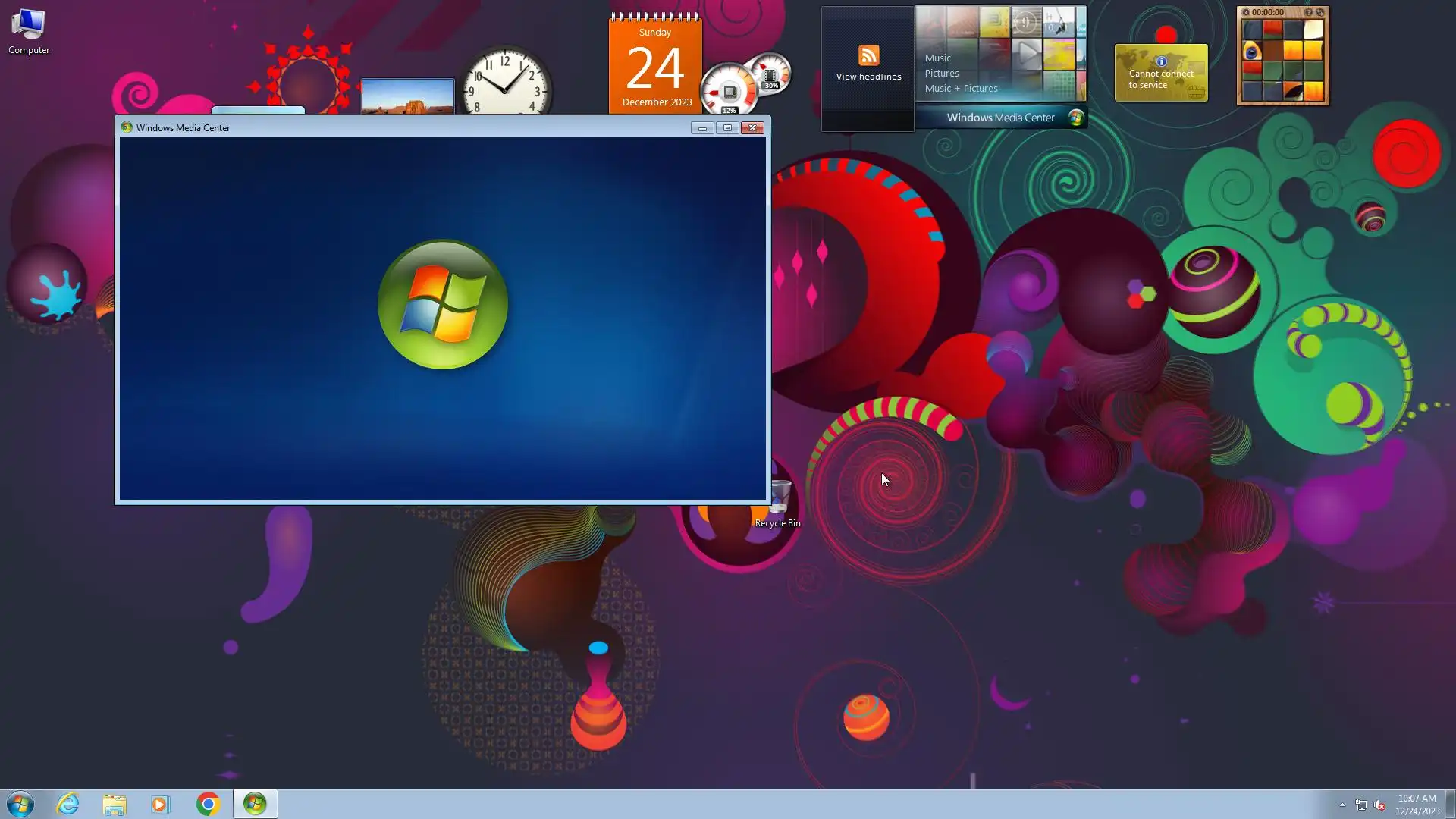Click the RSS feed headlines icon
The height and width of the screenshot is (819, 1456).
coord(868,55)
